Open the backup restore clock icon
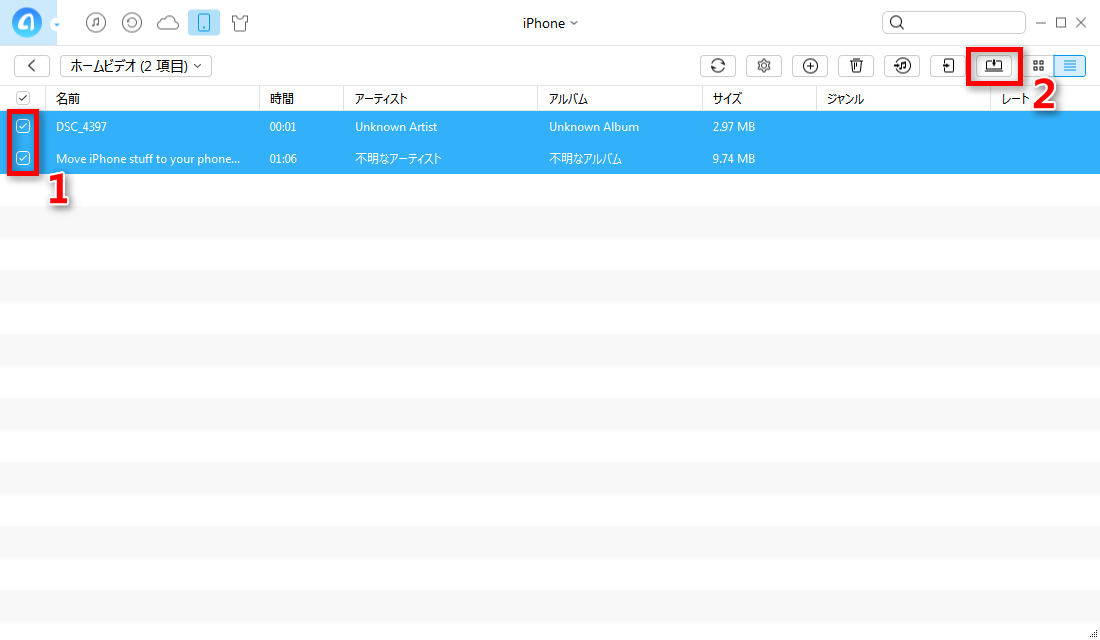Screen dimensions: 1100x640 132,23
